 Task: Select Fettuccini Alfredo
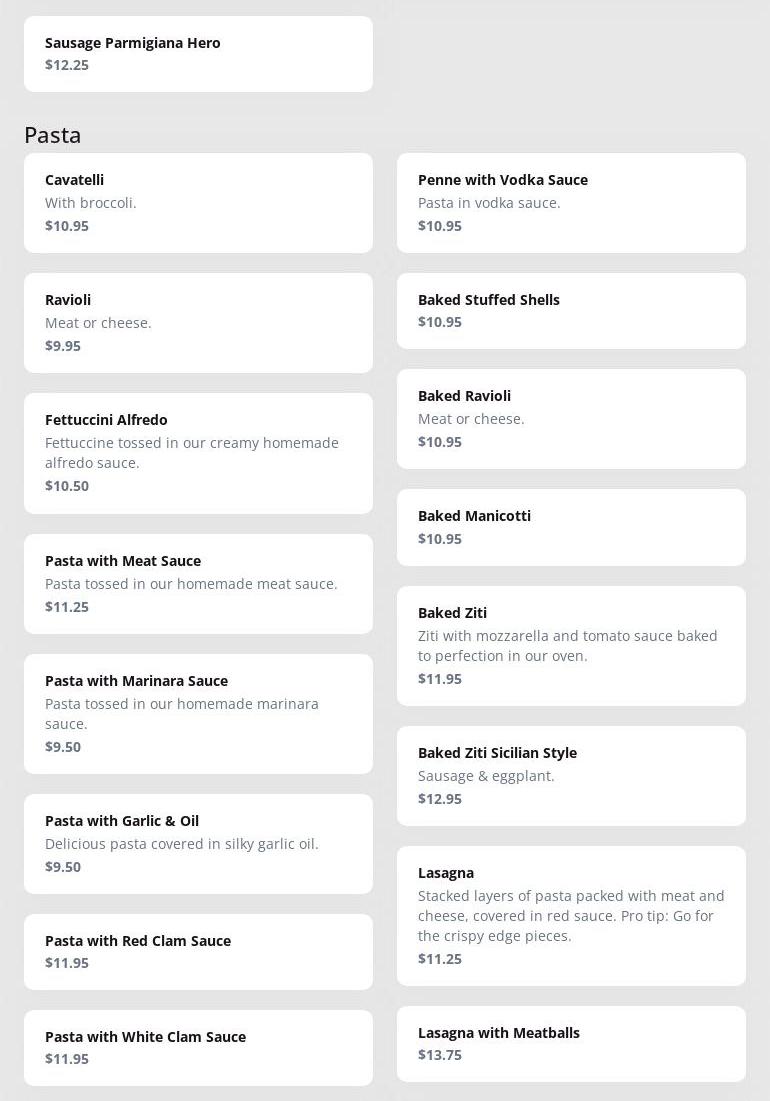[x=198, y=453]
